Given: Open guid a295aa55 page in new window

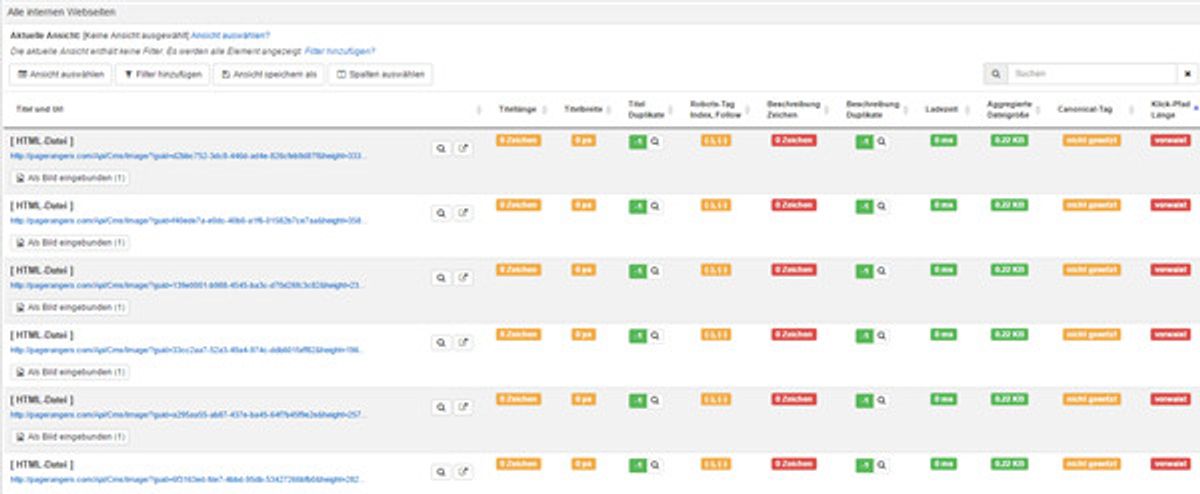Looking at the screenshot, I should [x=464, y=407].
